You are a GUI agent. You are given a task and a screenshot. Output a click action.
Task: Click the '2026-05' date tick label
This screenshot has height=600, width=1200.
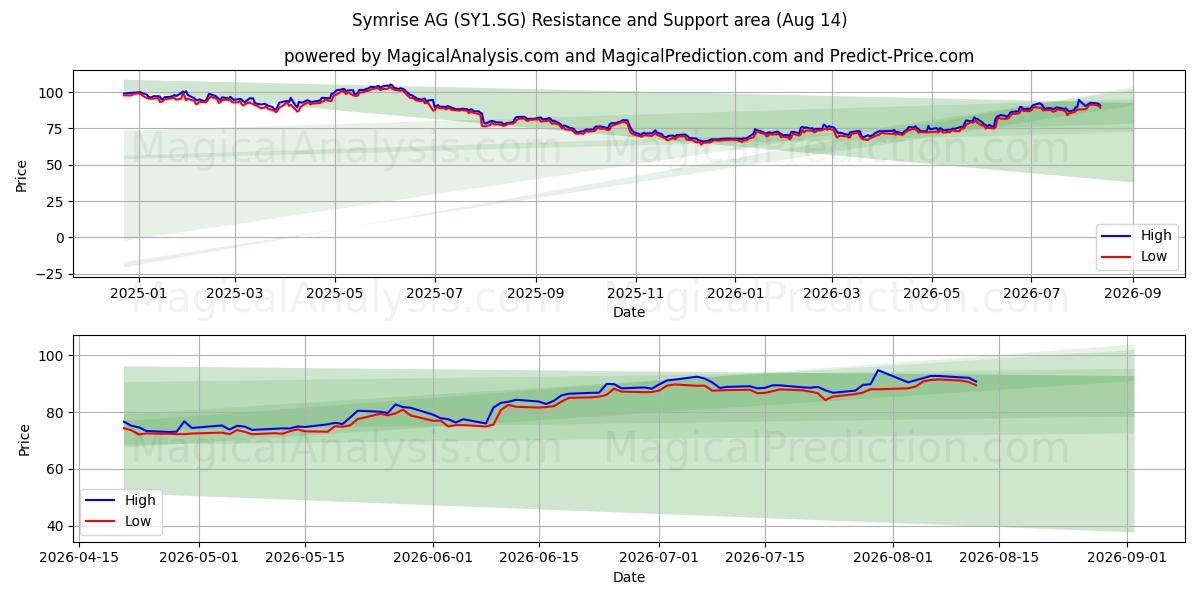[932, 294]
